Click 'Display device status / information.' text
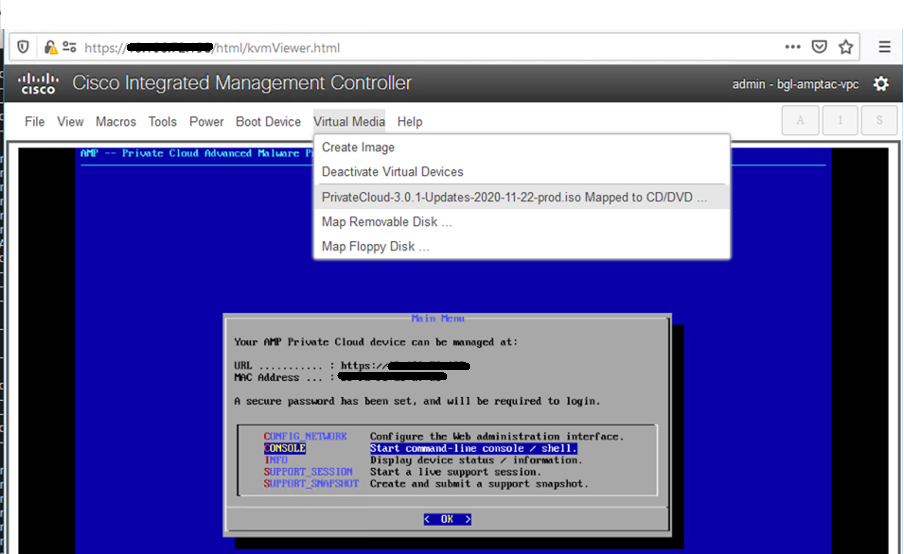Viewport: 904px width, 554px height. (476, 460)
